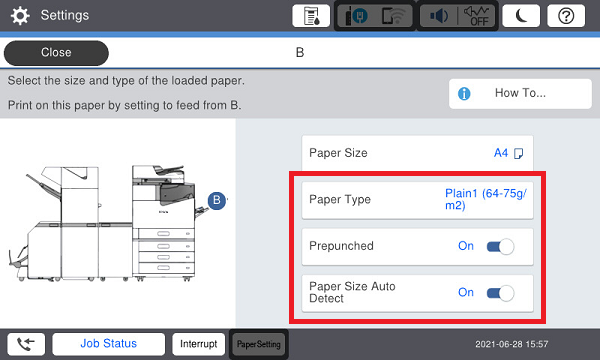Tap the Interrupt button
Image resolution: width=600 pixels, height=360 pixels.
pos(199,344)
